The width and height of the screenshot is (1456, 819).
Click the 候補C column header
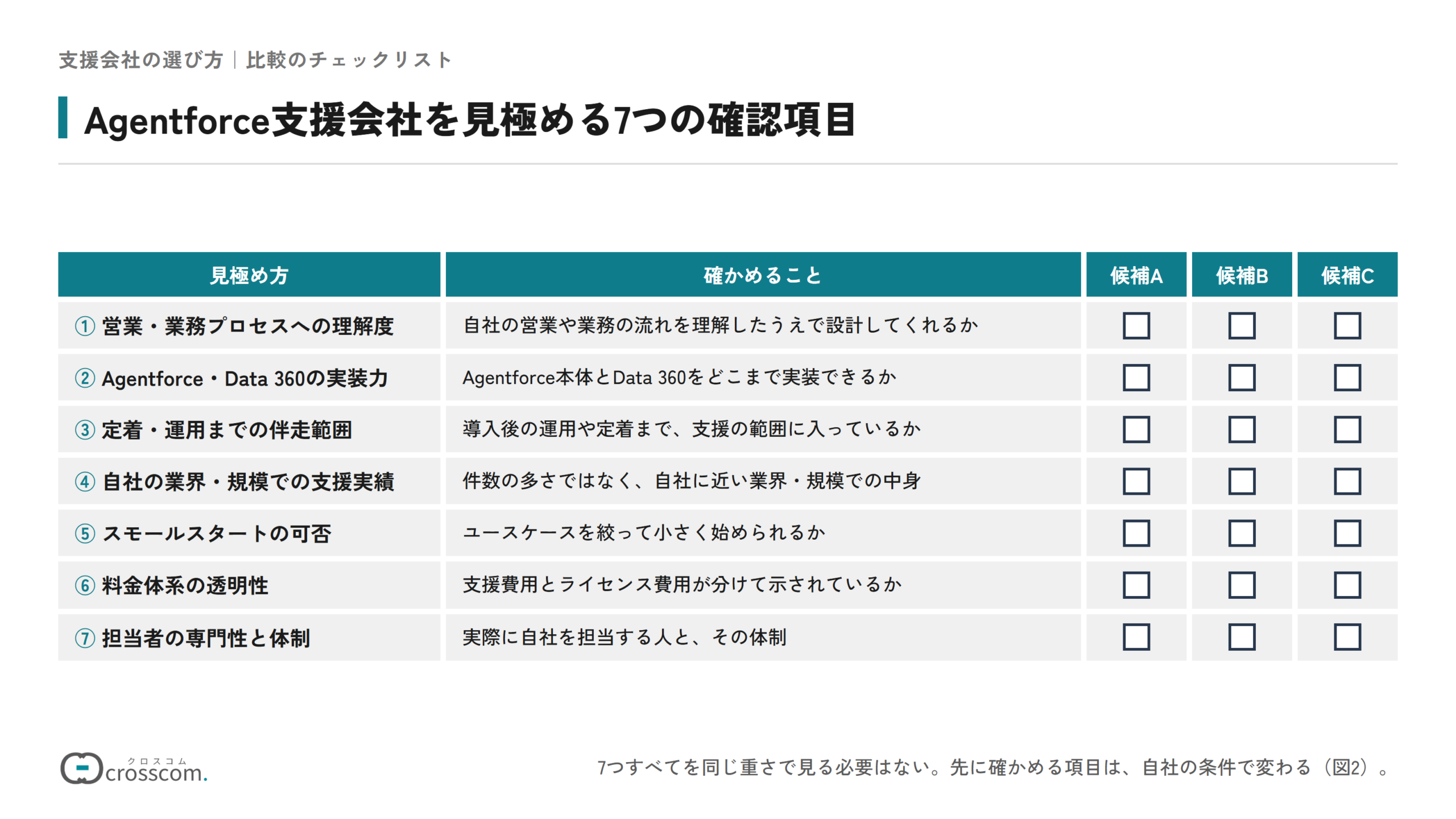click(x=1347, y=275)
